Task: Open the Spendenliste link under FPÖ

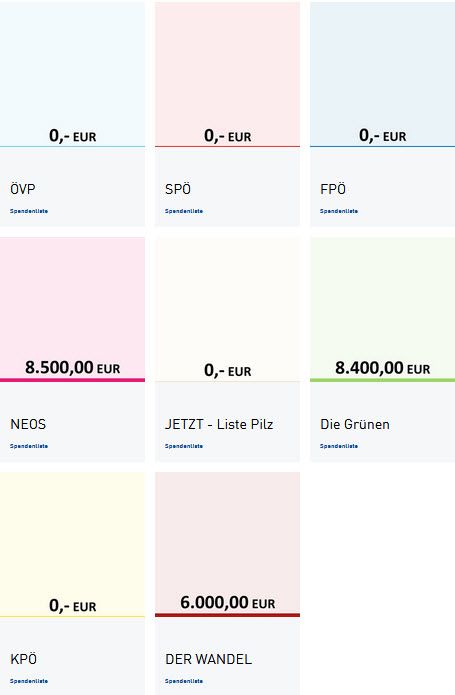Action: 339,211
